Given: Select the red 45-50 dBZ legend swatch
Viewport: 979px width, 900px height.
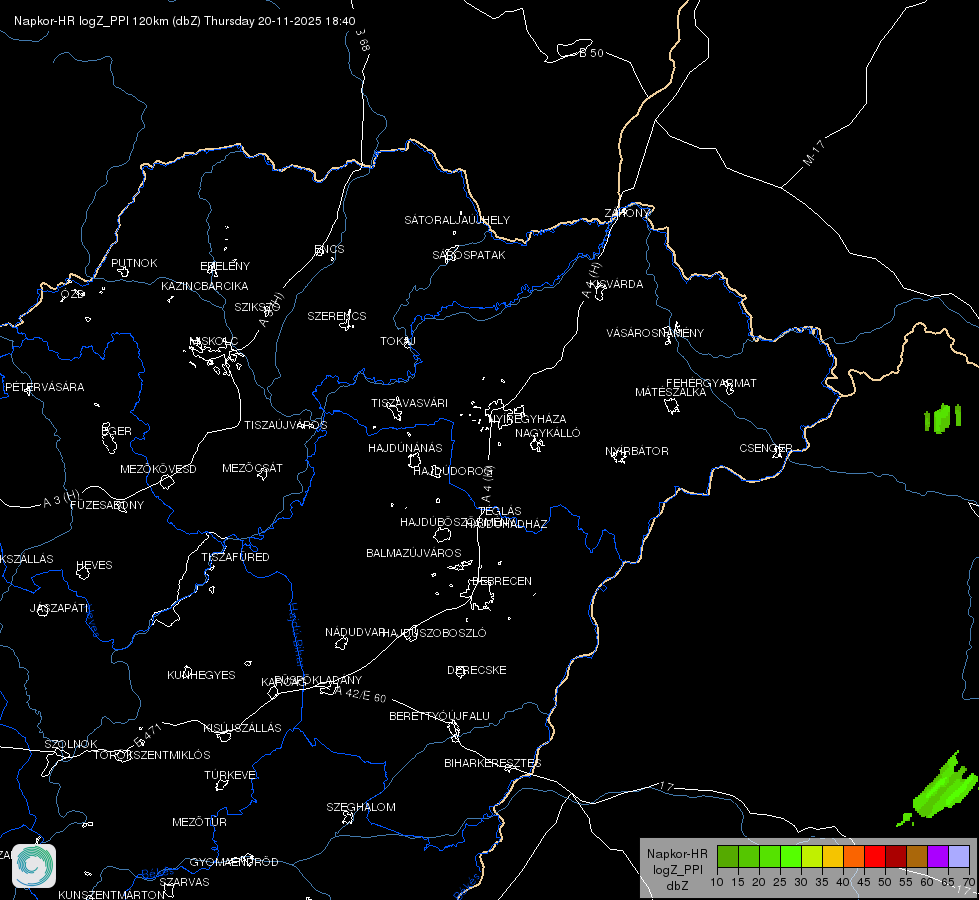Looking at the screenshot, I should (x=875, y=857).
